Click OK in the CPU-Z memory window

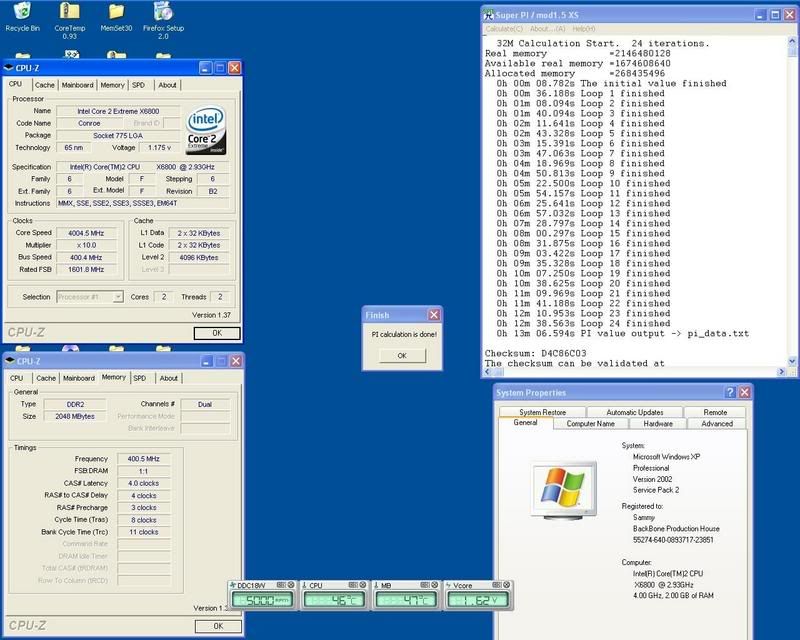click(218, 626)
